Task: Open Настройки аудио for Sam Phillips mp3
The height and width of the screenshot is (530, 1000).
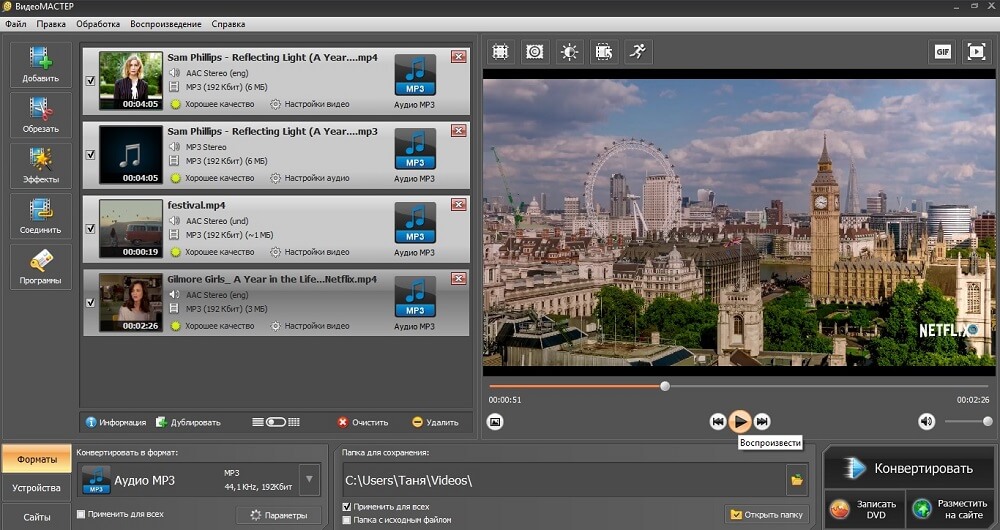Action: (310, 178)
